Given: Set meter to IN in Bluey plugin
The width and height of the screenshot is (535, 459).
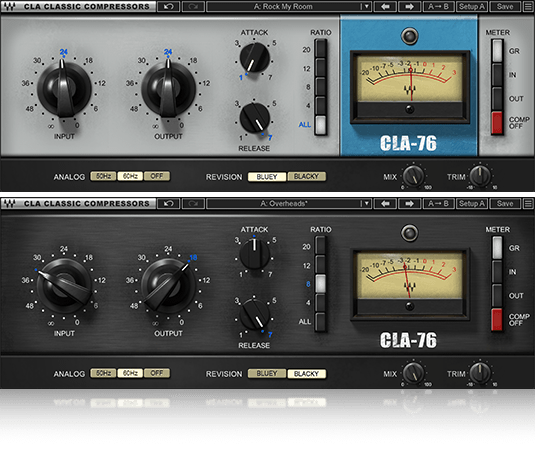Looking at the screenshot, I should click(497, 75).
